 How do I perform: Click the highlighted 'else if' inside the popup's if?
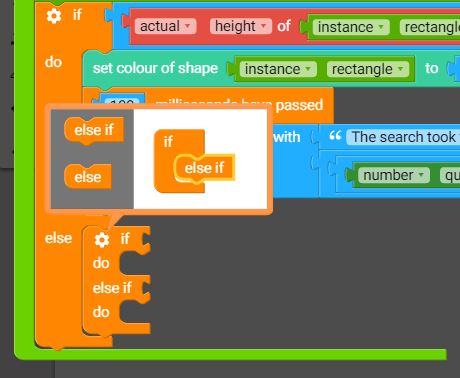[204, 168]
